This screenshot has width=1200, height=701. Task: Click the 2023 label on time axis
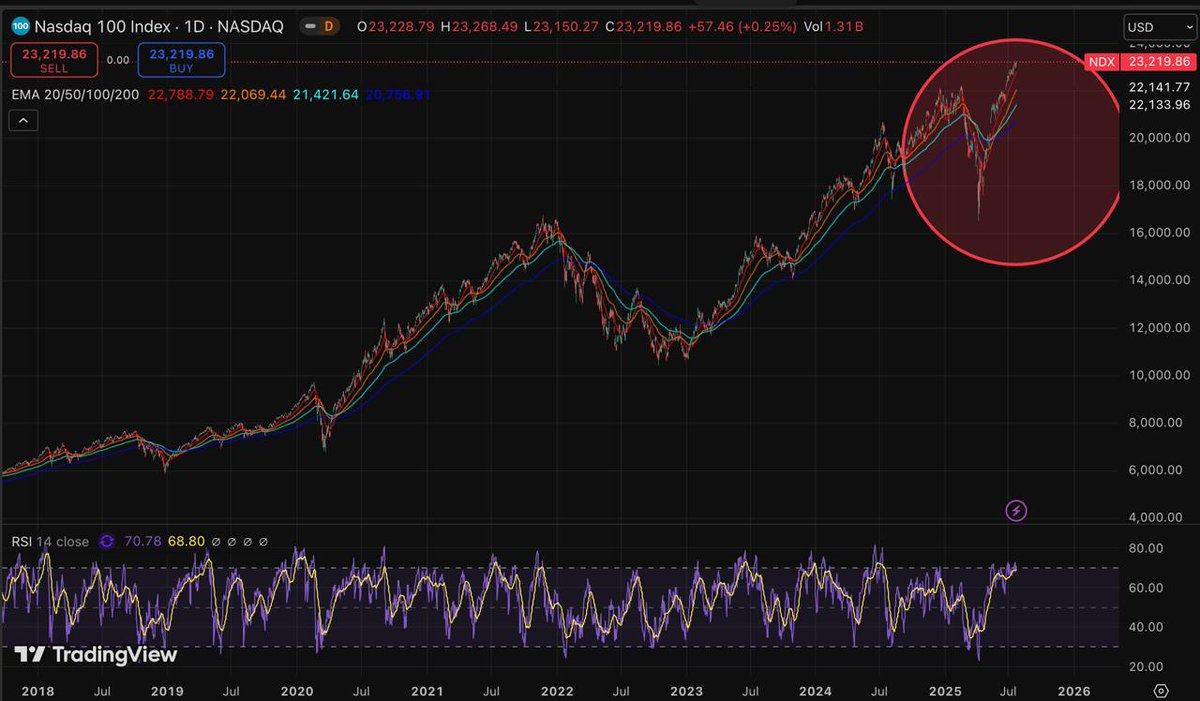[686, 691]
